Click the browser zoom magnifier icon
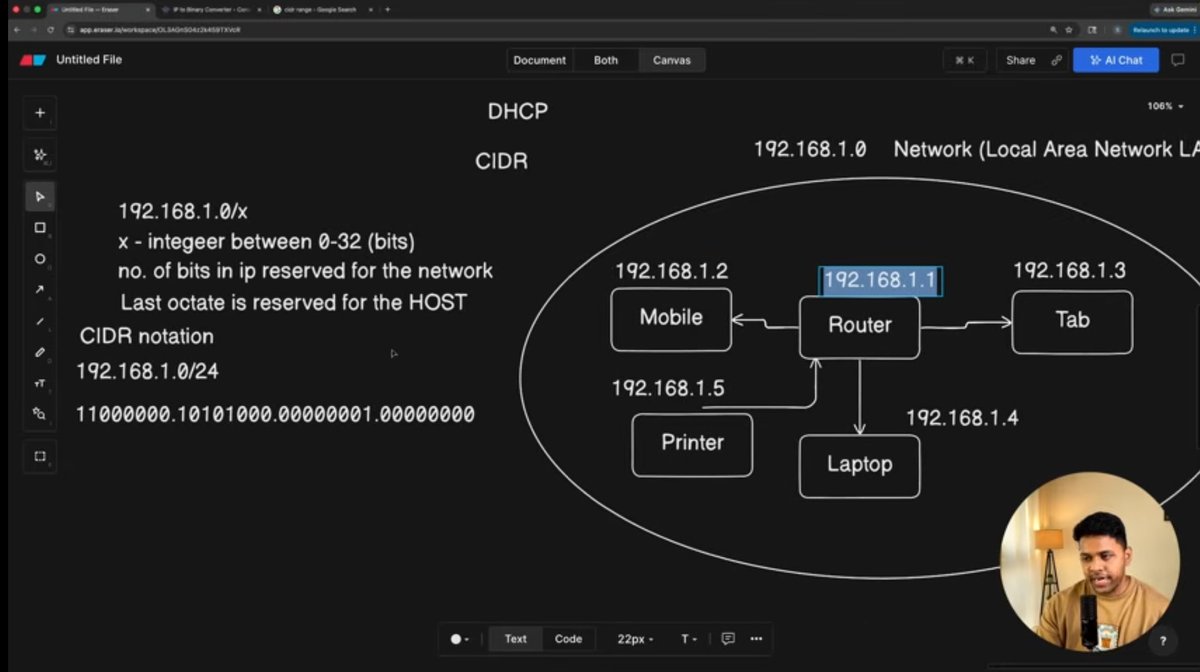The image size is (1200, 672). (1054, 30)
